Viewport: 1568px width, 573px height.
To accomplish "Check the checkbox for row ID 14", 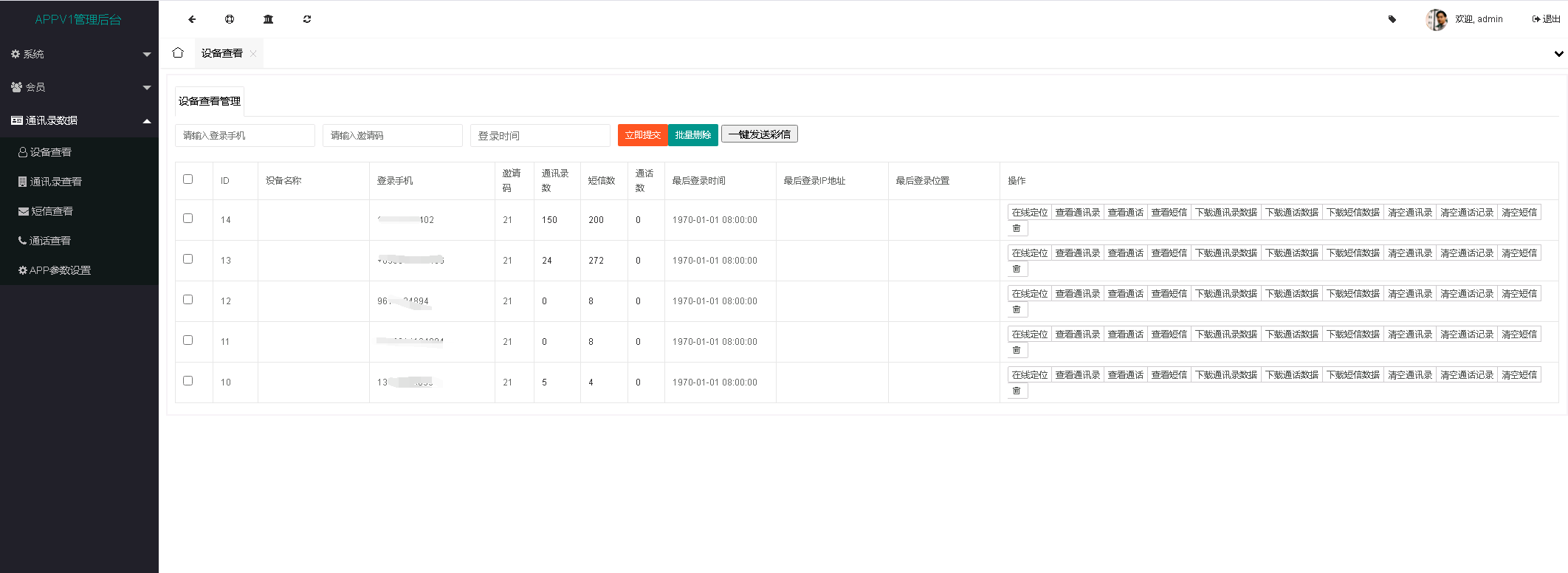I will point(188,219).
